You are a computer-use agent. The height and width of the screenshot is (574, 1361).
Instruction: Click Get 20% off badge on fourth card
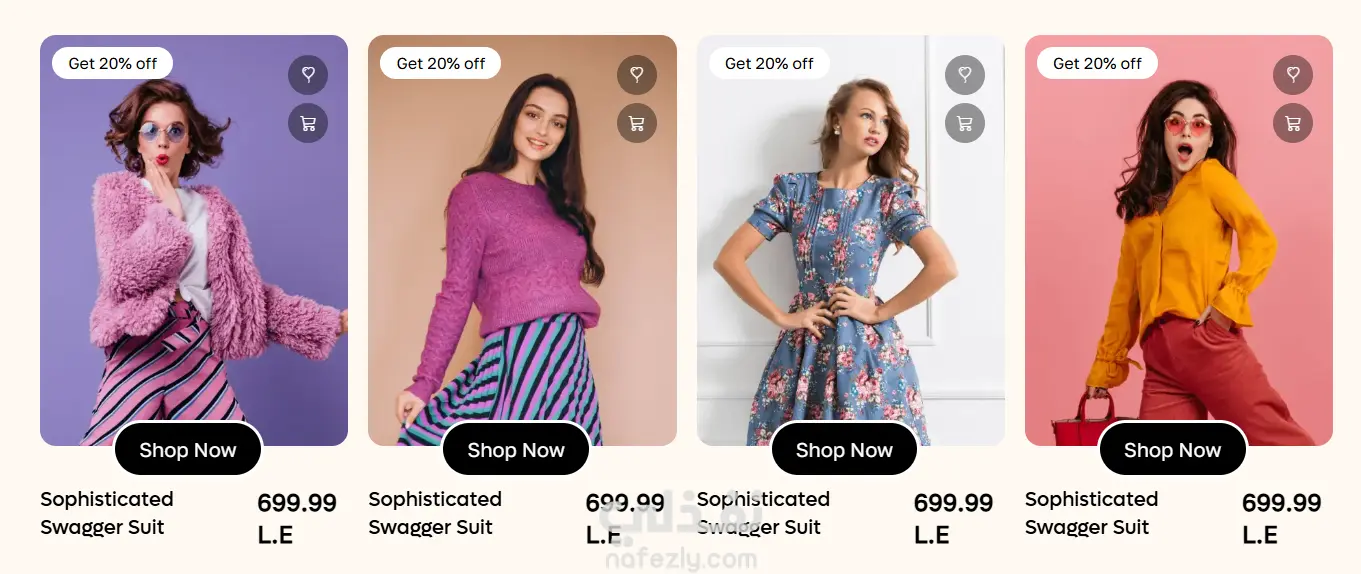tap(1097, 63)
